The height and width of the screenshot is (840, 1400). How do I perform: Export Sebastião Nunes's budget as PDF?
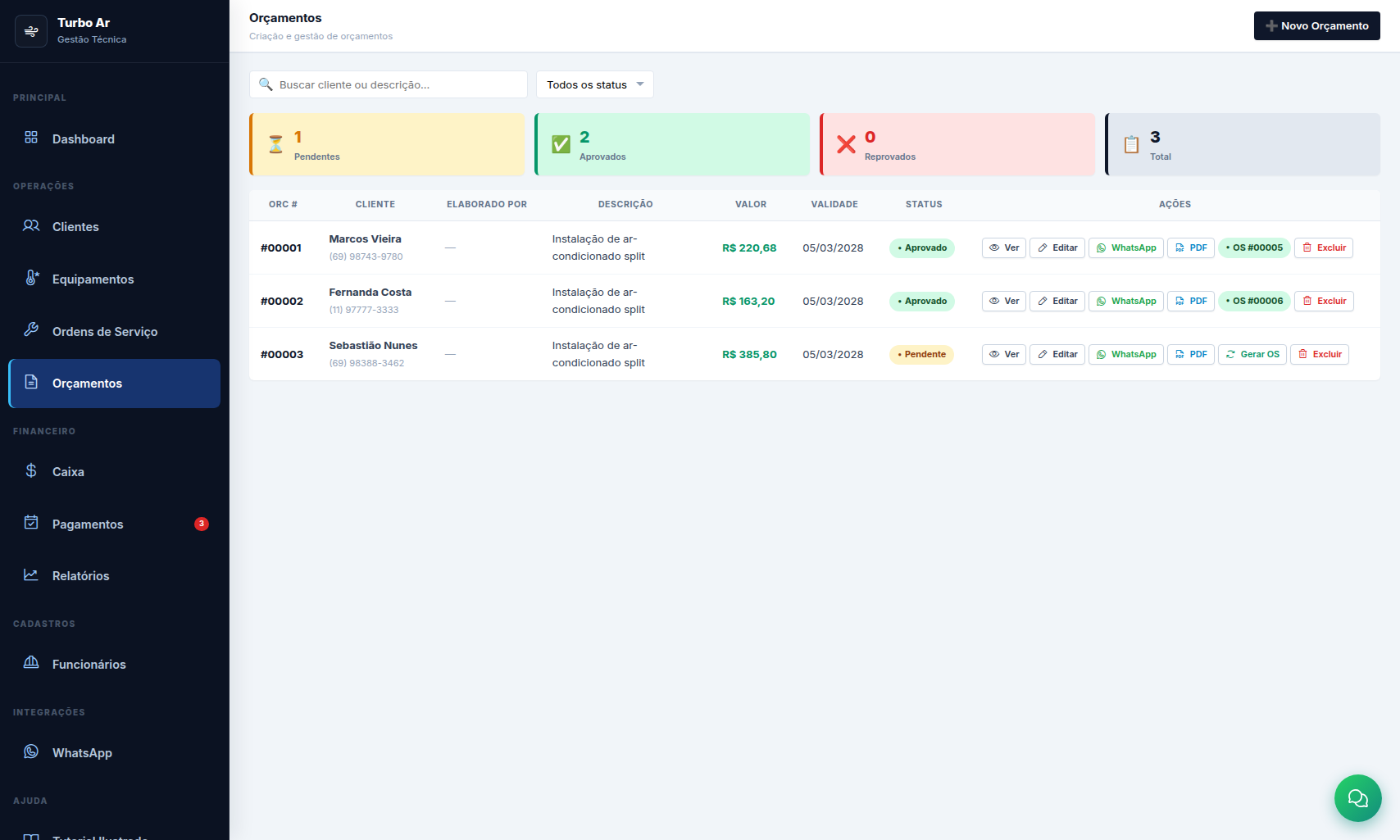point(1191,354)
